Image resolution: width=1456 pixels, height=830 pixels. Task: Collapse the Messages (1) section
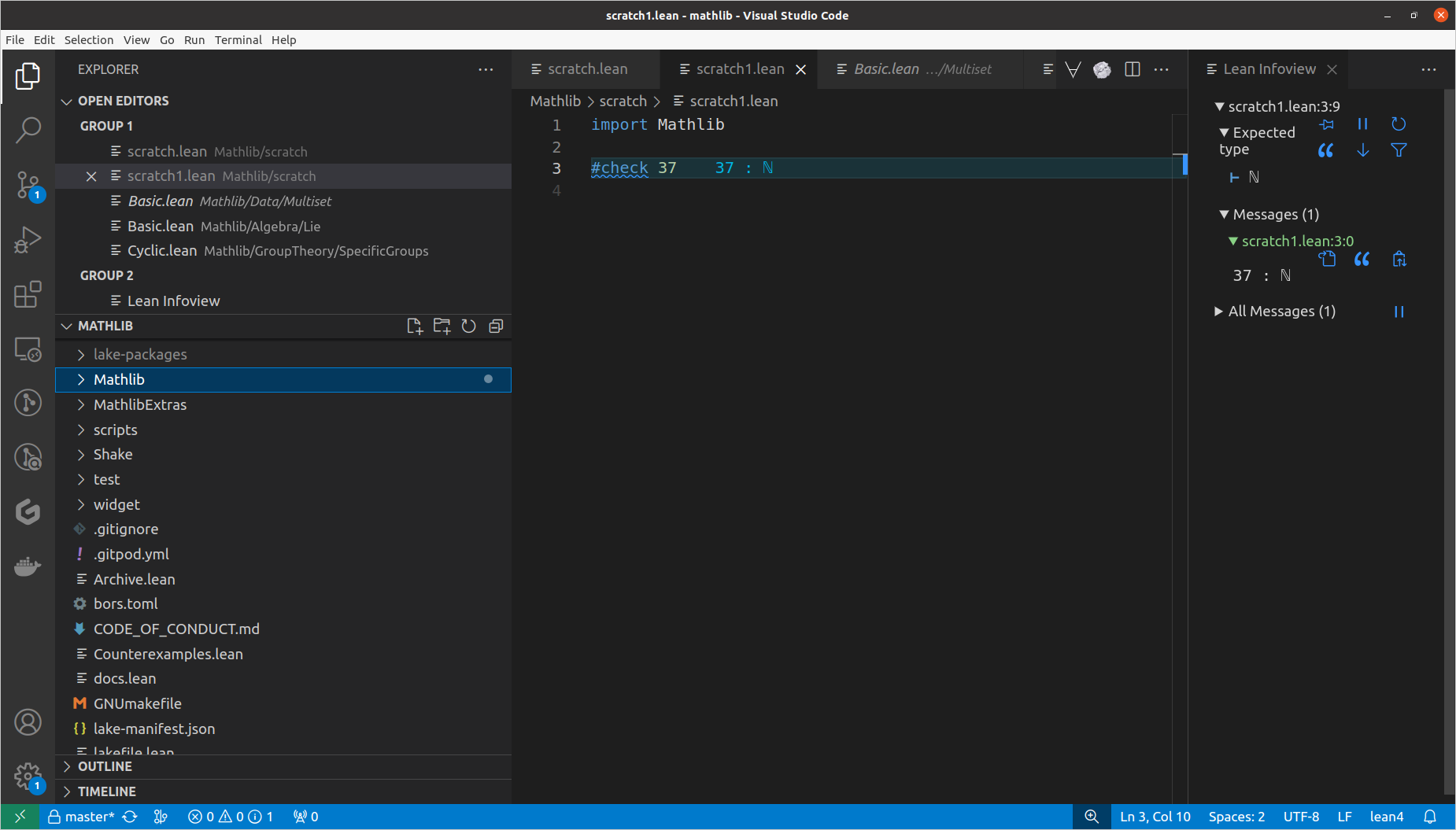pyautogui.click(x=1269, y=215)
